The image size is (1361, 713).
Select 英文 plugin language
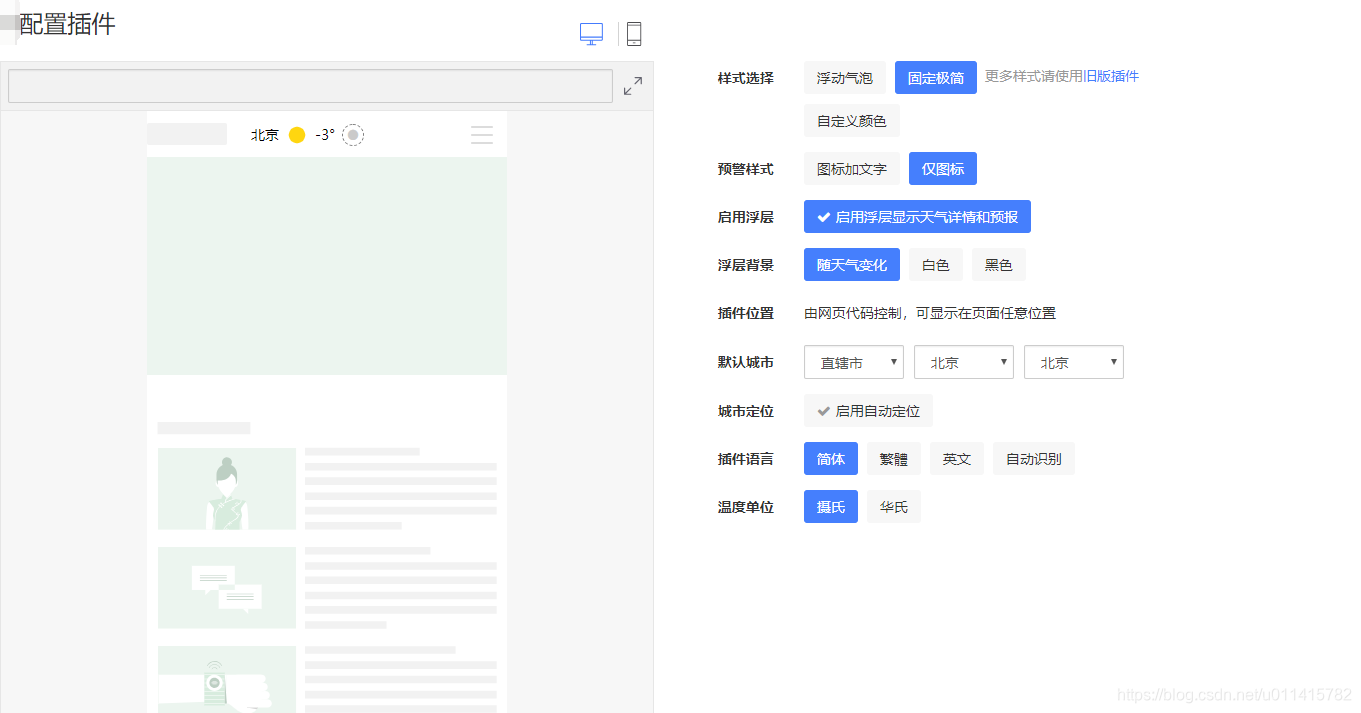957,459
